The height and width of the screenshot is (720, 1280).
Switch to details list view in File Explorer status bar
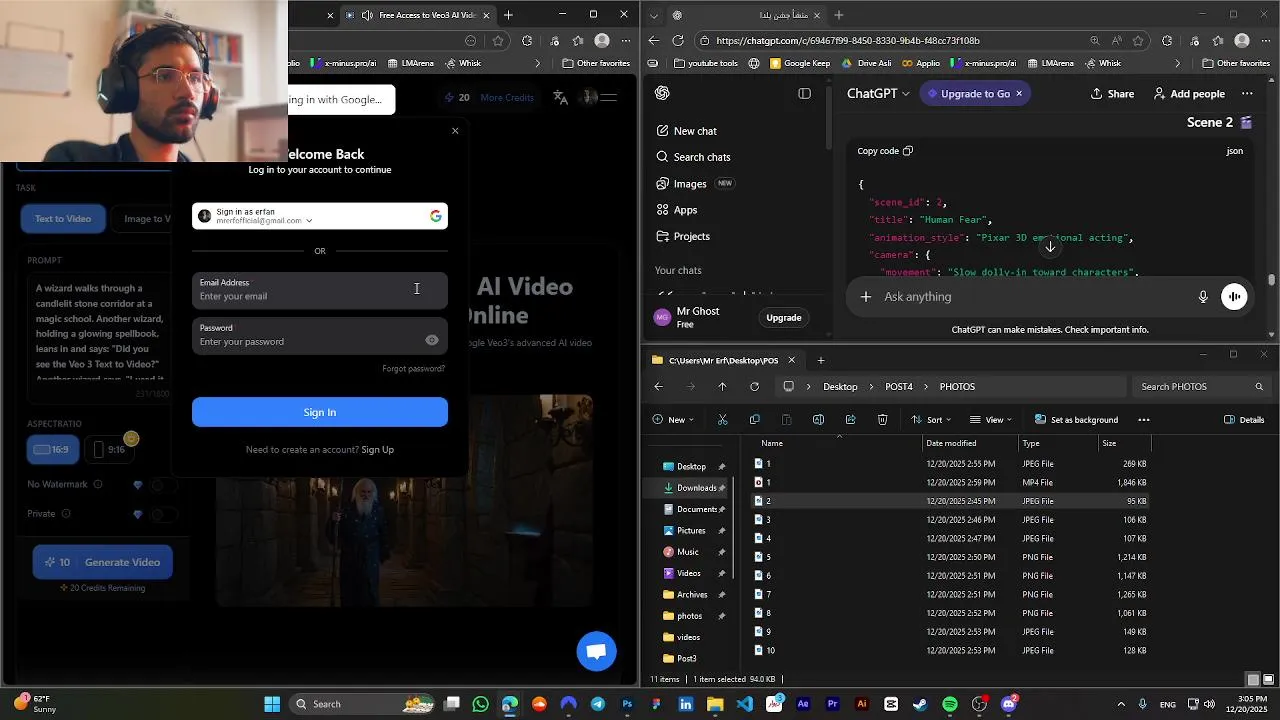pyautogui.click(x=1253, y=680)
